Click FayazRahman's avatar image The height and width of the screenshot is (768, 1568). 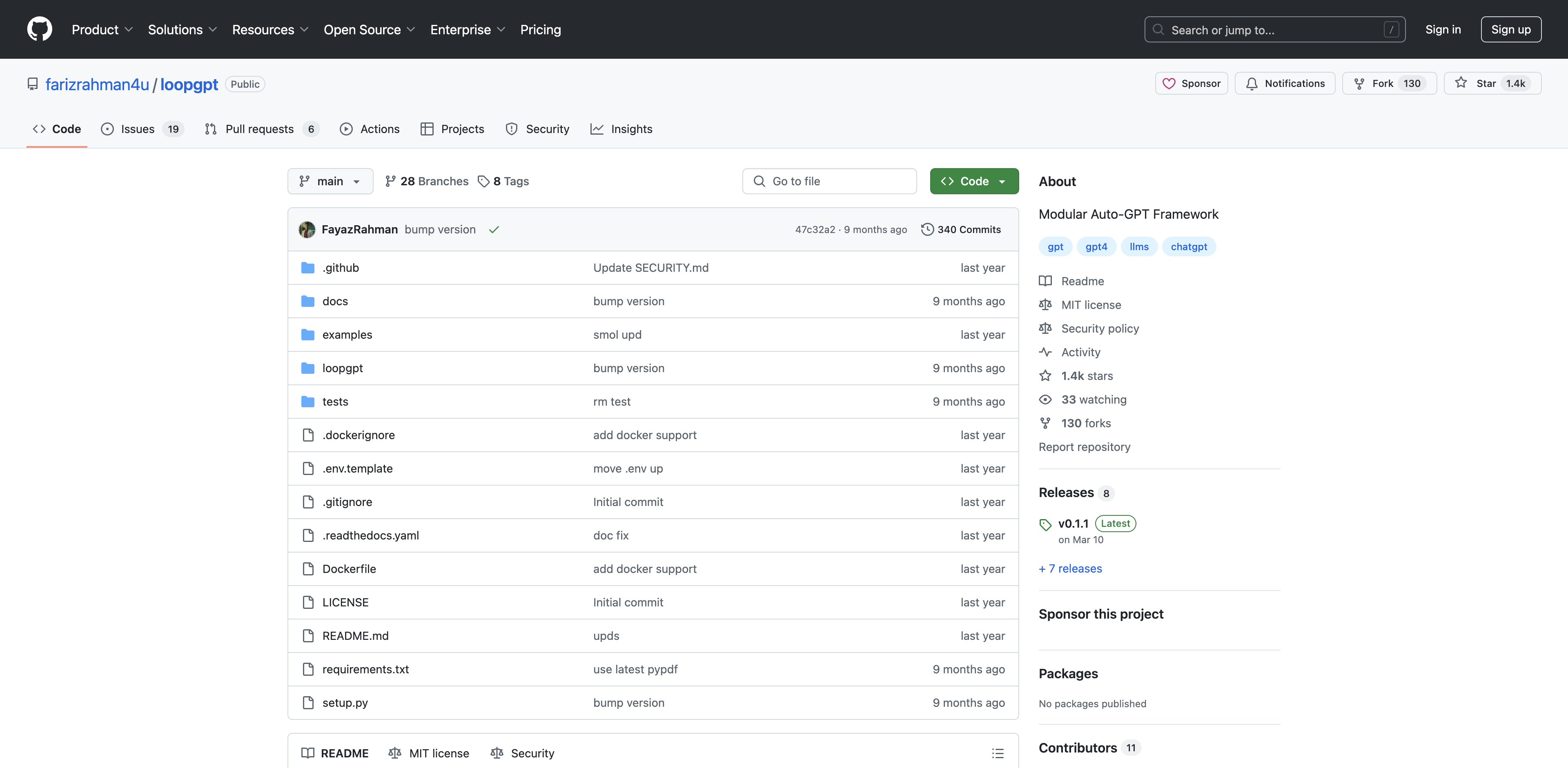coord(307,229)
